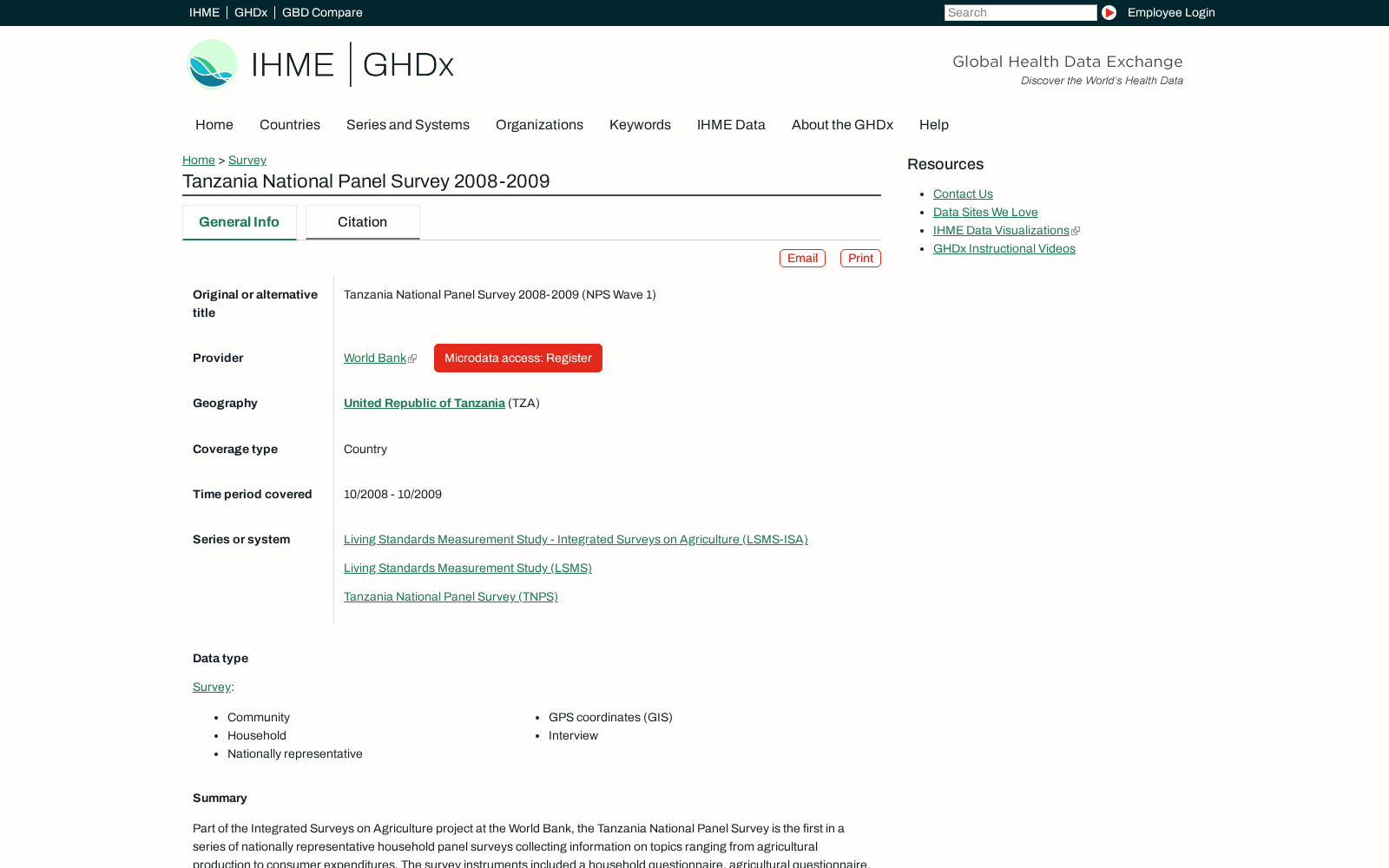Click the 'Global Health Data Exchange' tagline
Viewport: 1389px width, 868px height.
pyautogui.click(x=1068, y=62)
